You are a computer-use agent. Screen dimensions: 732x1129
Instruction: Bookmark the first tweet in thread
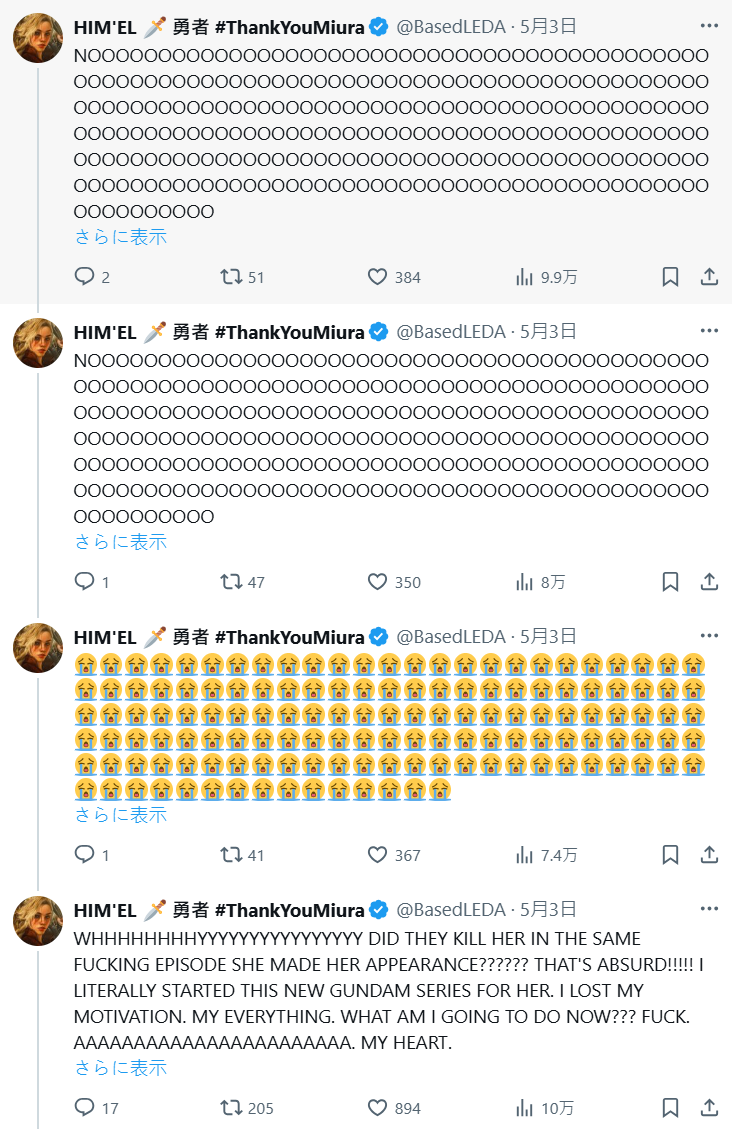(670, 277)
